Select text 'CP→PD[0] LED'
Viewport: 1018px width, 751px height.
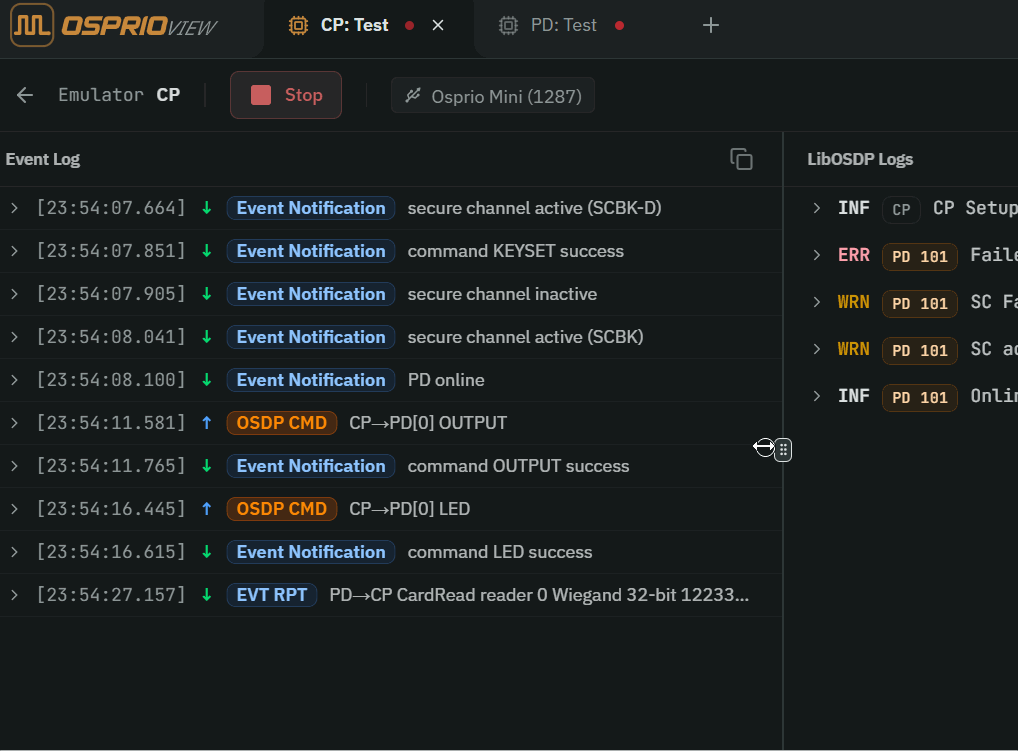point(410,509)
